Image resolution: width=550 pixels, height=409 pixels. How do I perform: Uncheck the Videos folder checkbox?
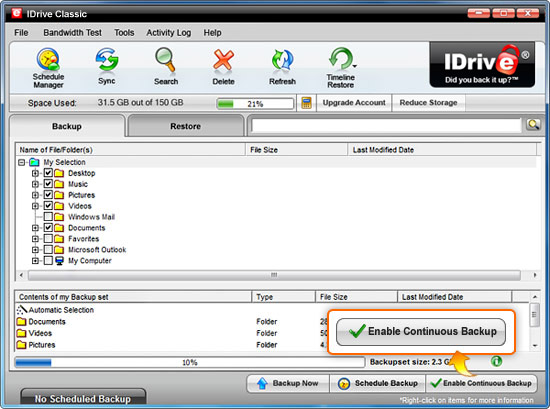point(48,206)
